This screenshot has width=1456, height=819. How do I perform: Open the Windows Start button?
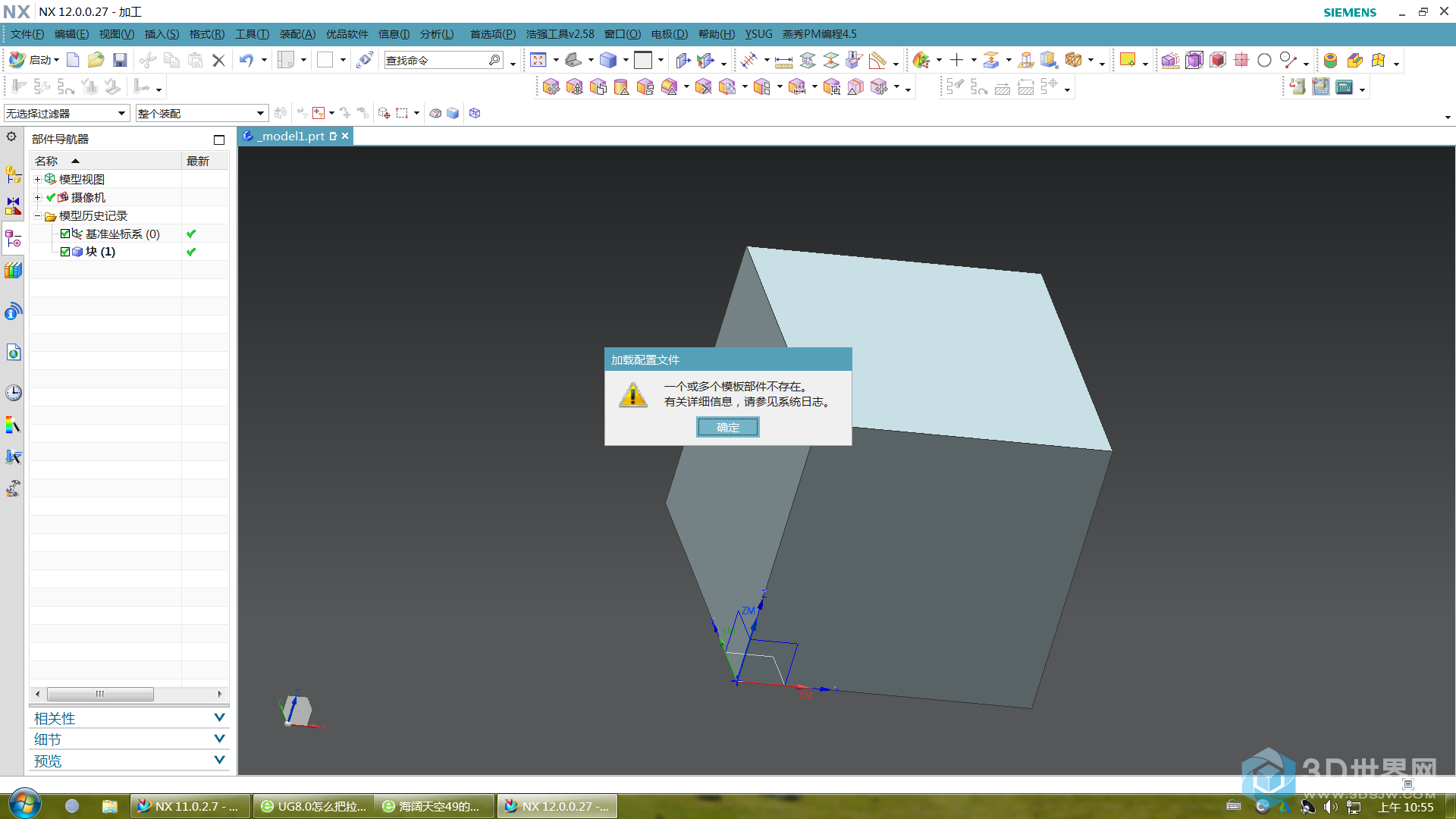[24, 804]
